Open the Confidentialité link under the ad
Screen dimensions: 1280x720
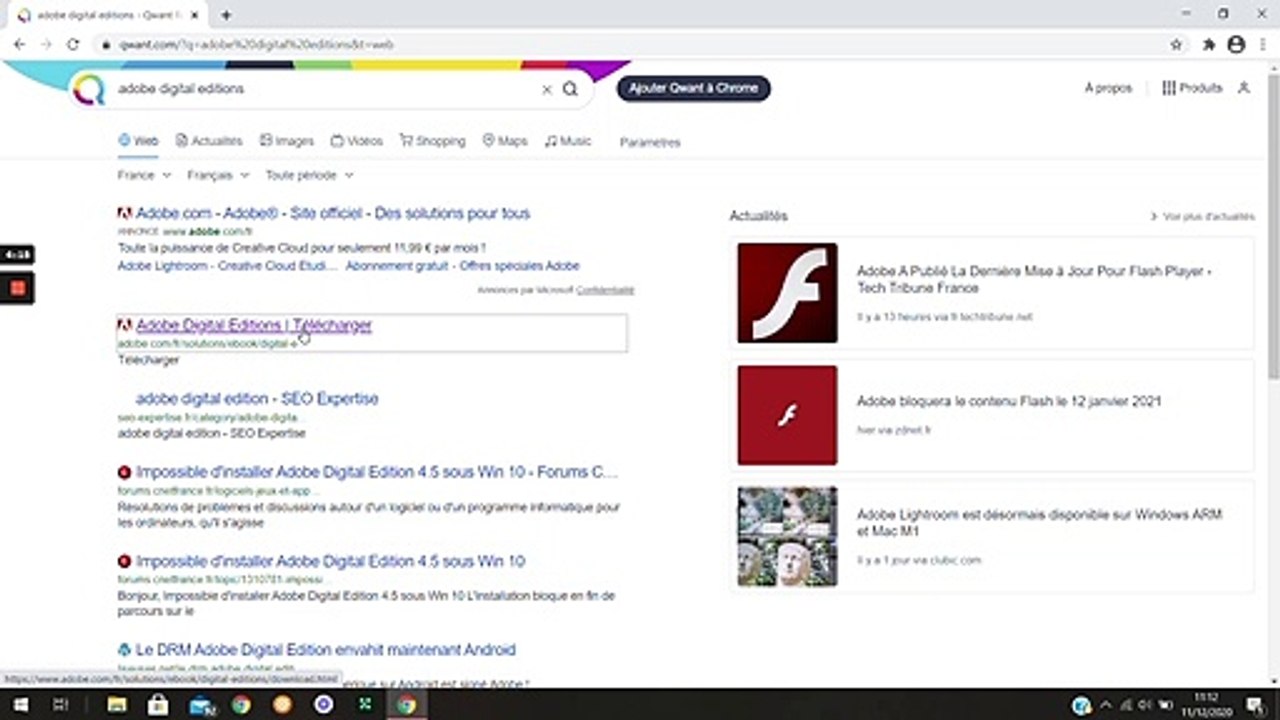tap(605, 290)
